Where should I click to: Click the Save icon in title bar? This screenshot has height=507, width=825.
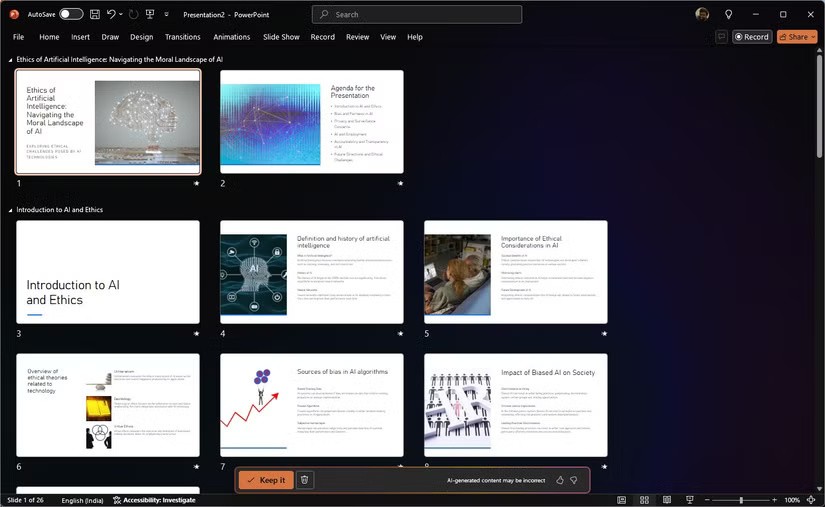tap(94, 15)
